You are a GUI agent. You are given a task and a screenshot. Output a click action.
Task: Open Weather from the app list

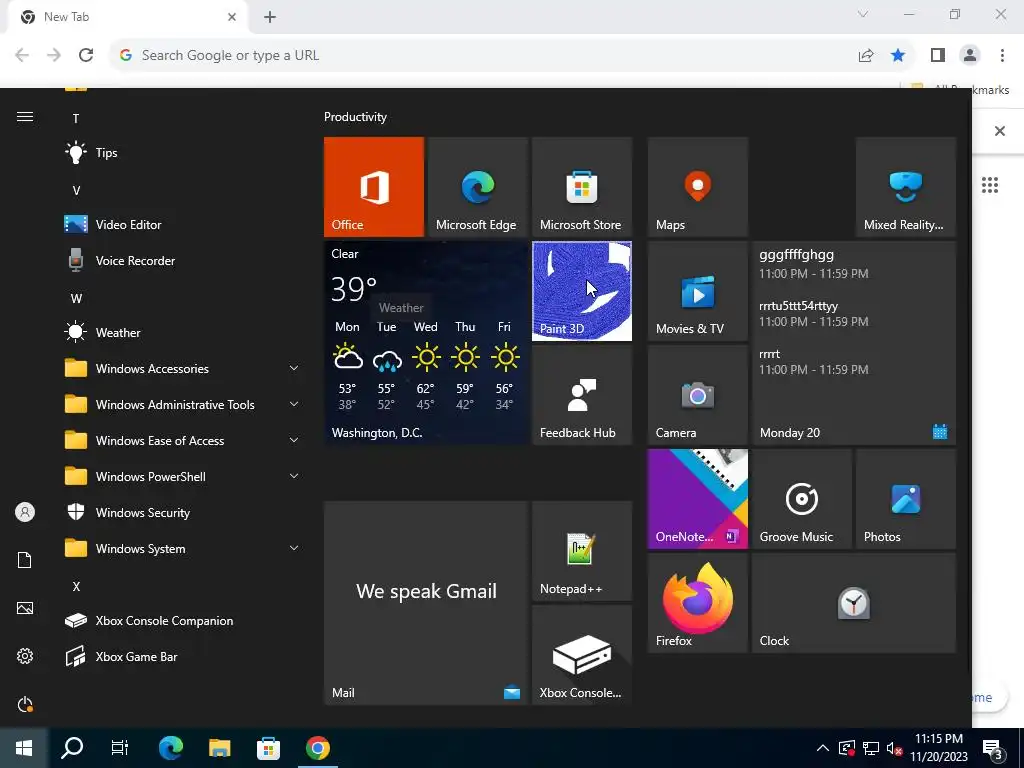[x=183, y=332]
